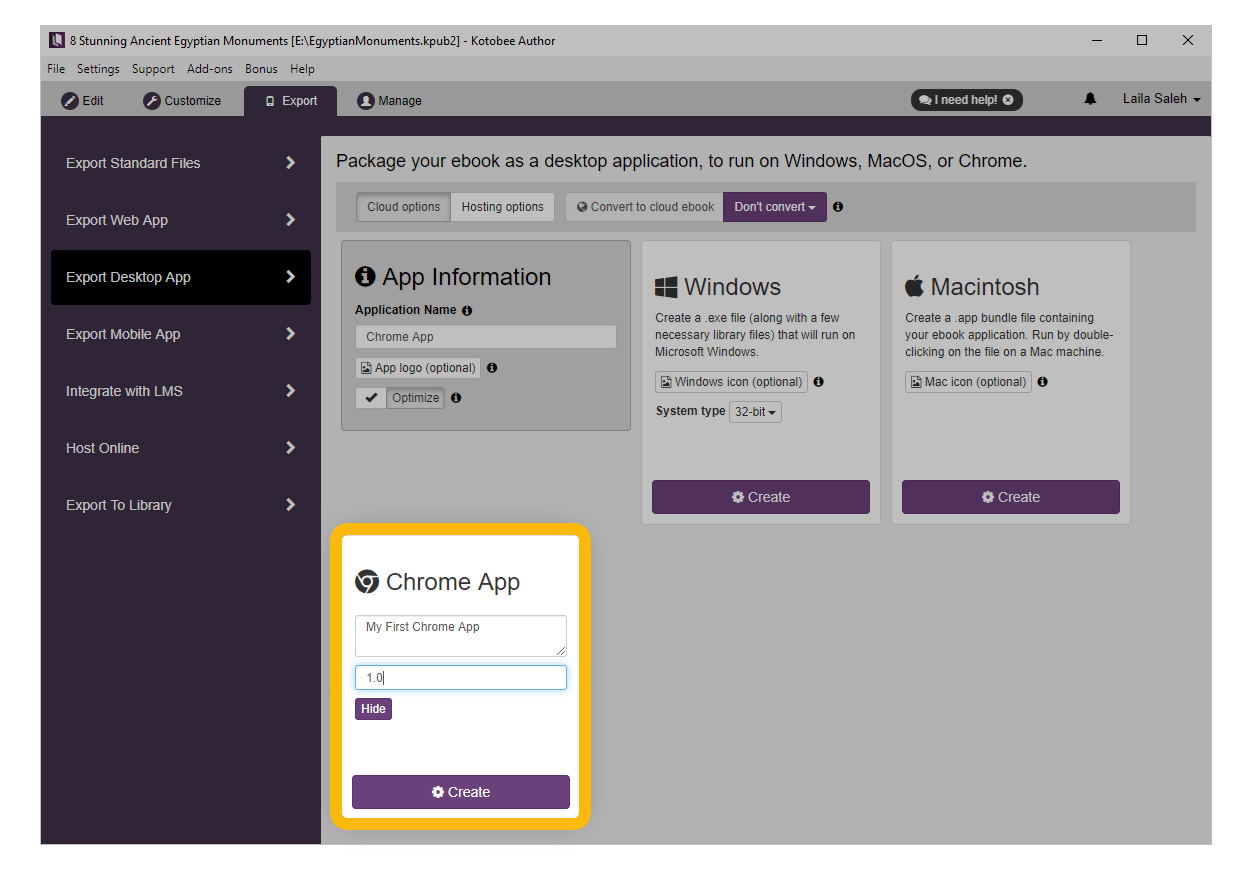Switch to the Manage tab
Image resolution: width=1250 pixels, height=870 pixels.
[x=390, y=101]
